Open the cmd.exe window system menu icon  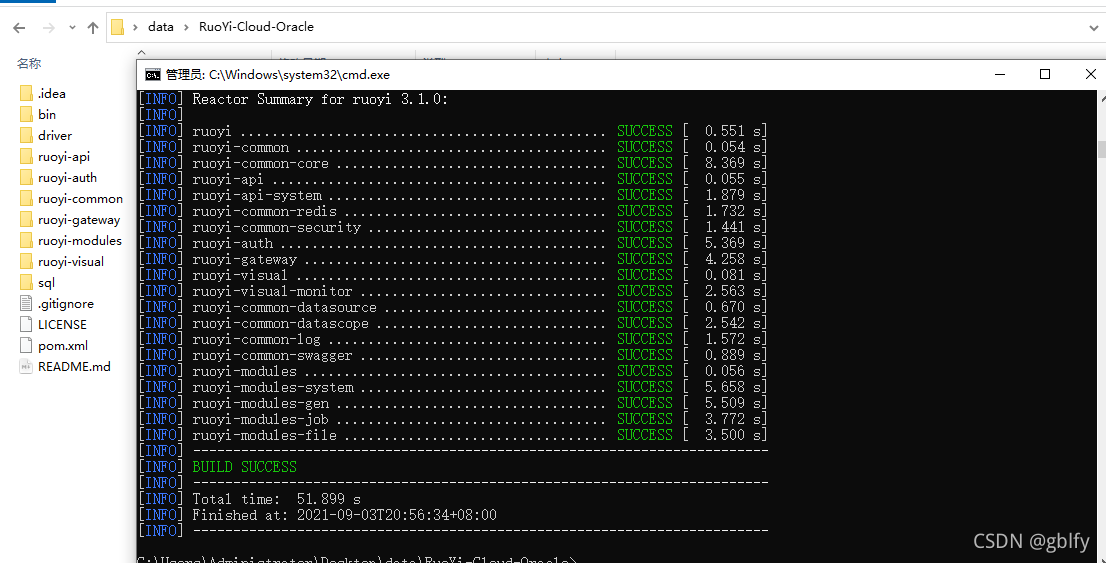[152, 75]
